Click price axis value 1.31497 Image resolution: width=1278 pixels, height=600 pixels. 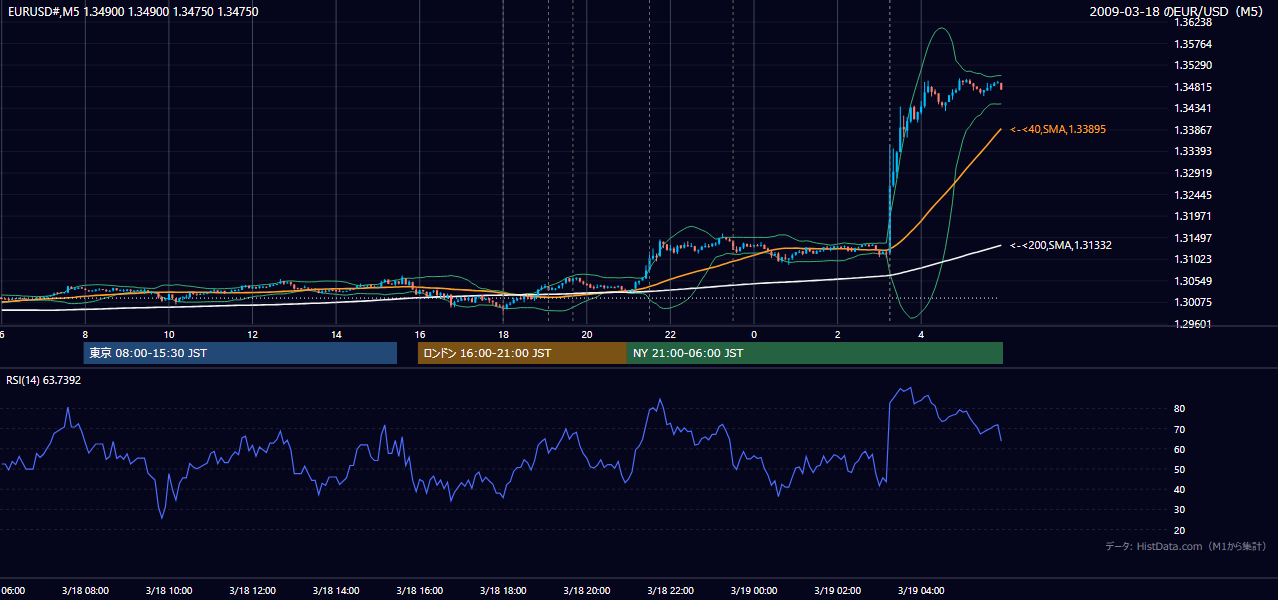(1194, 238)
